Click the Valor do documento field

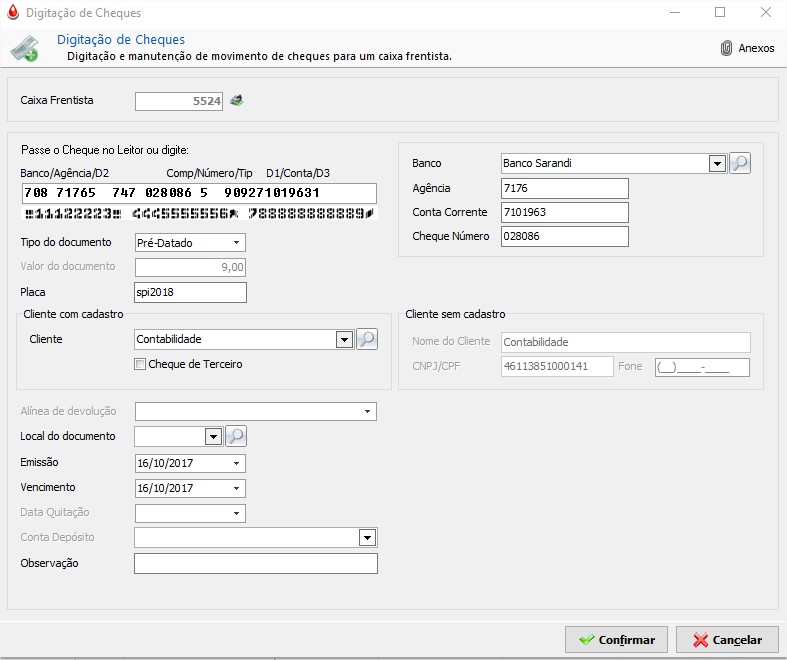pos(190,267)
